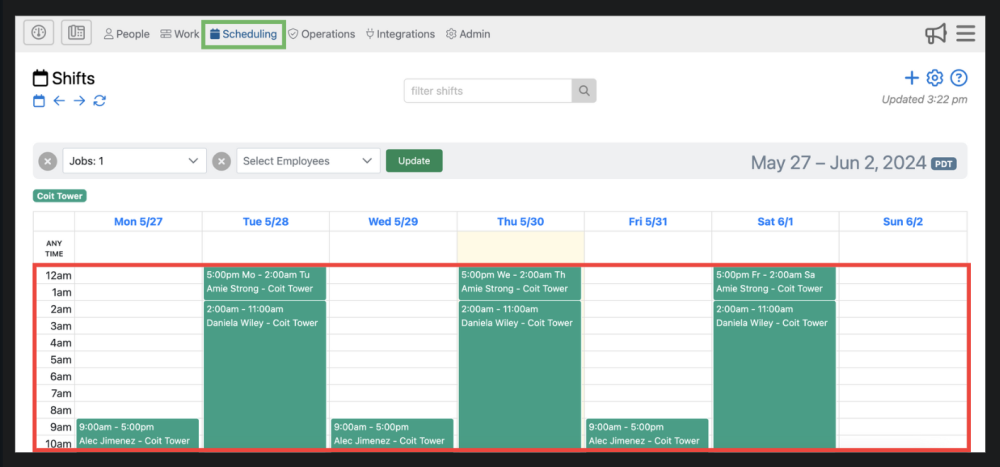1000x467 pixels.
Task: Click the green Update button
Action: pyautogui.click(x=414, y=161)
